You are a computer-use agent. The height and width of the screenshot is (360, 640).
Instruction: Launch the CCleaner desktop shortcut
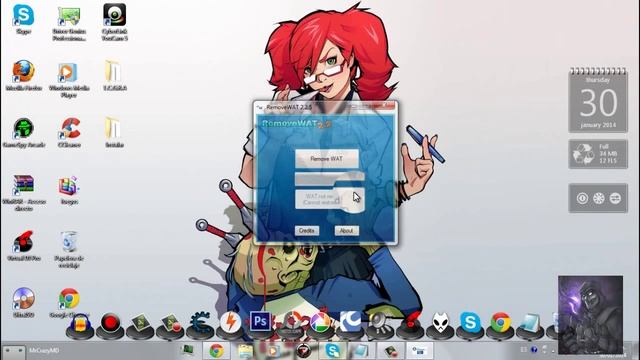pos(69,133)
